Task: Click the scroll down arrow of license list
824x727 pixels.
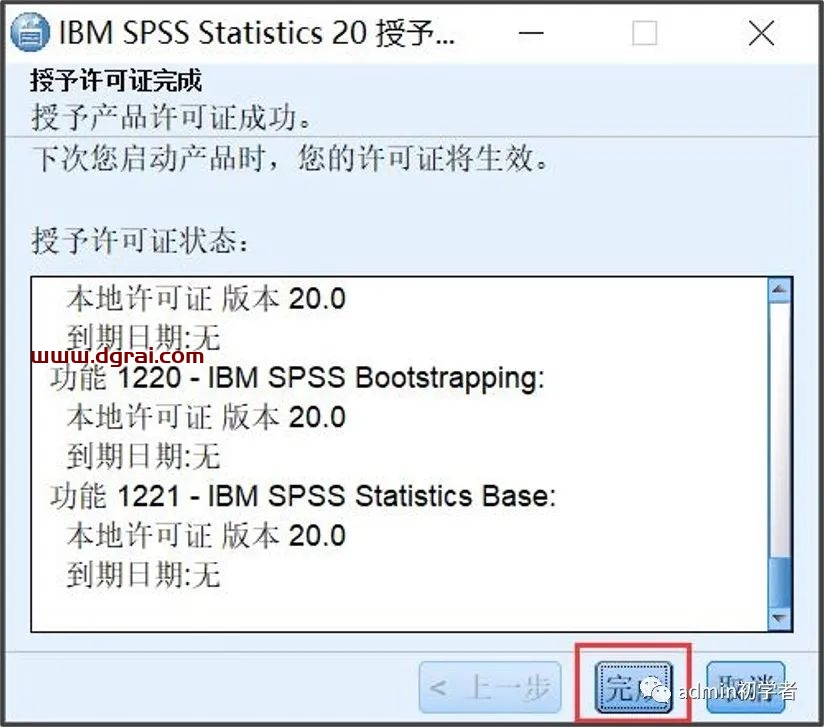Action: (780, 618)
